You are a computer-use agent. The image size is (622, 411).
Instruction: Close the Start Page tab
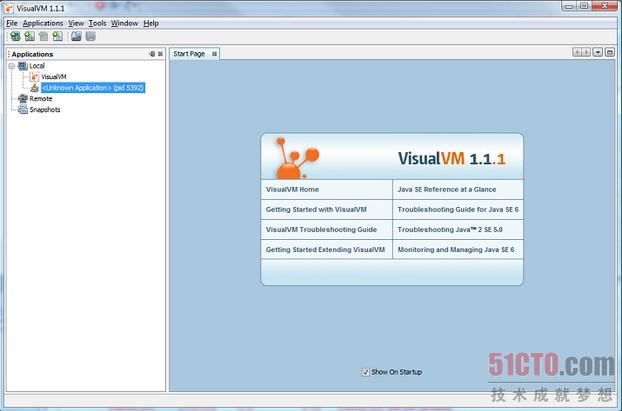(x=214, y=54)
